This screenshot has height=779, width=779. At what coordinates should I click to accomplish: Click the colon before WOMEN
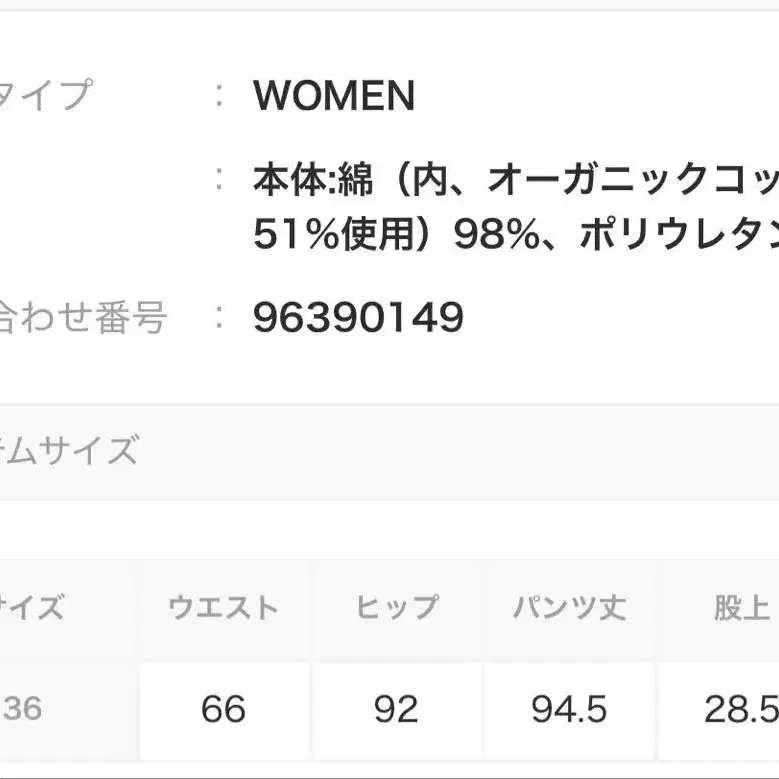pos(218,96)
